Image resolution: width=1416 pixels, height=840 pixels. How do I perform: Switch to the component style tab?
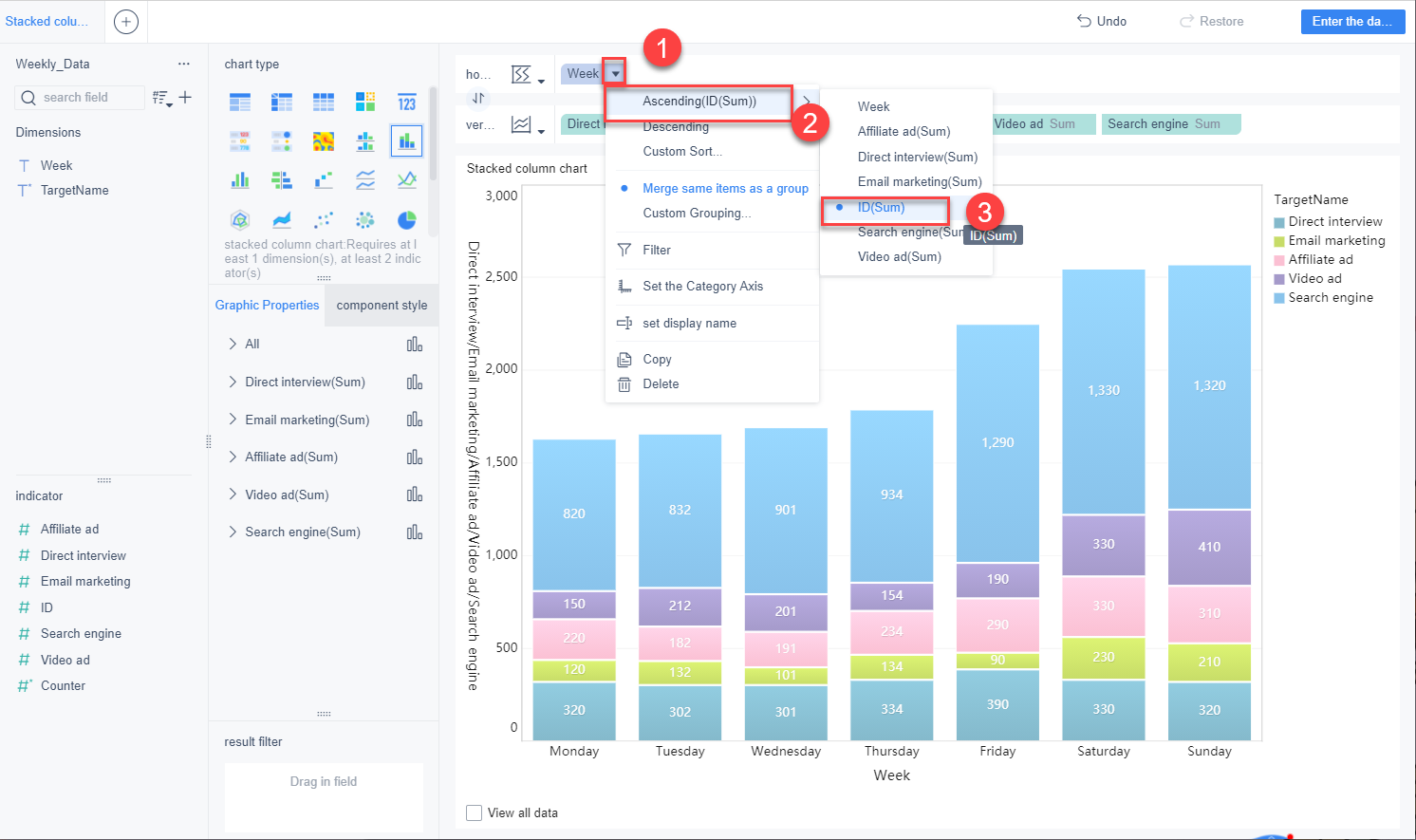click(382, 306)
